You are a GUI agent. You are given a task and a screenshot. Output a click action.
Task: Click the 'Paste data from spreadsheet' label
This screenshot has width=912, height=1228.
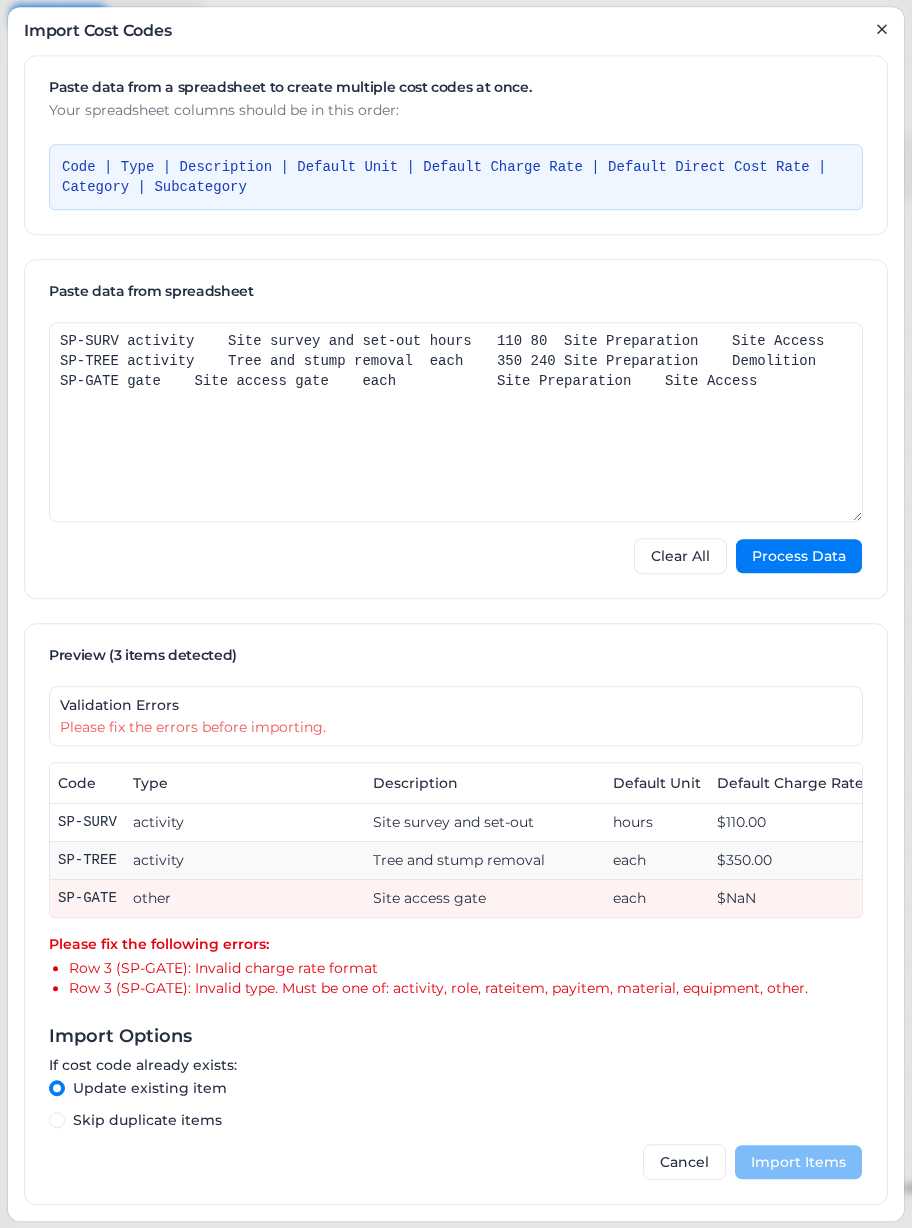[x=151, y=291]
